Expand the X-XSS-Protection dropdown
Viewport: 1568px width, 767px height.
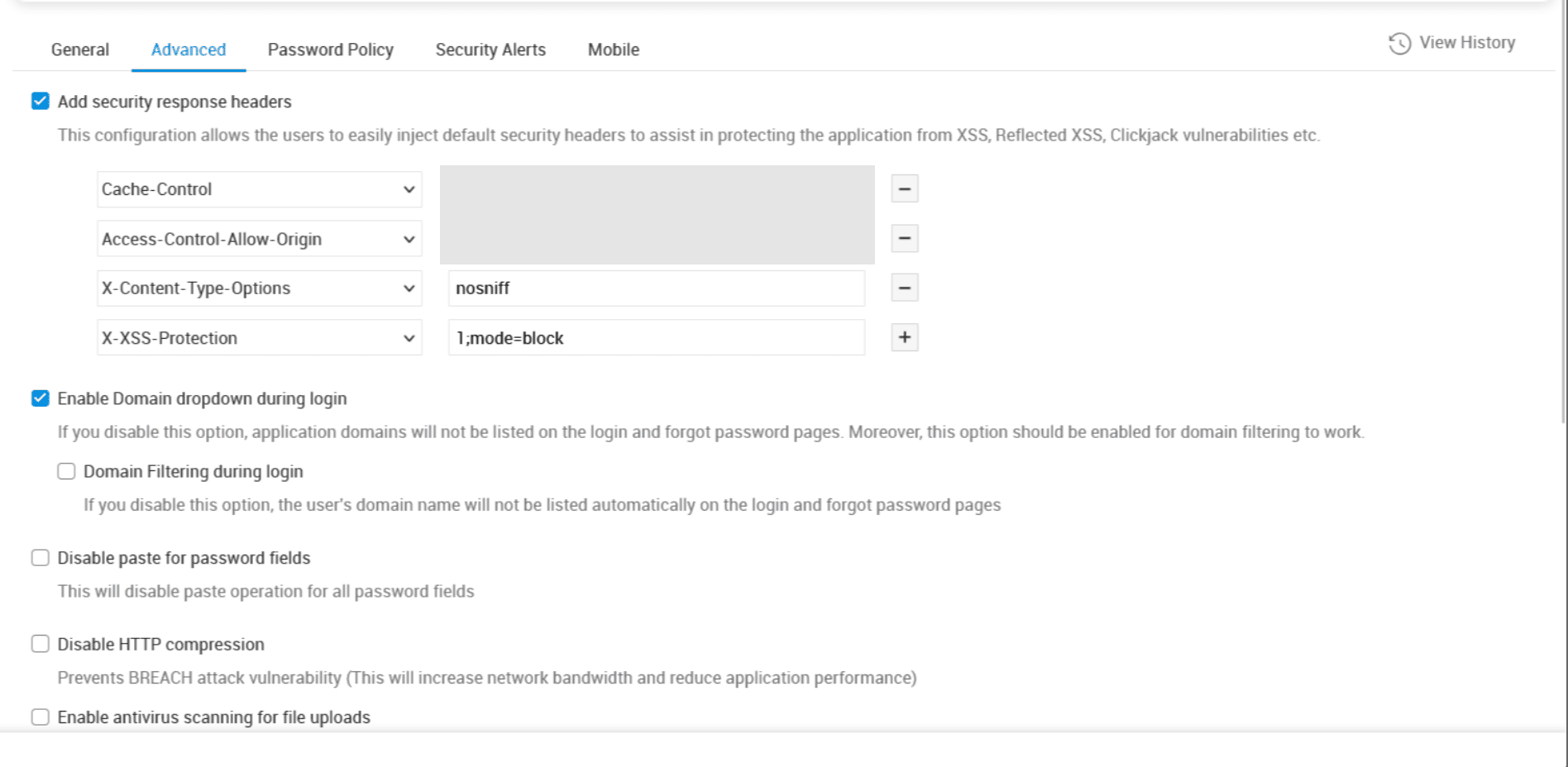click(x=259, y=338)
